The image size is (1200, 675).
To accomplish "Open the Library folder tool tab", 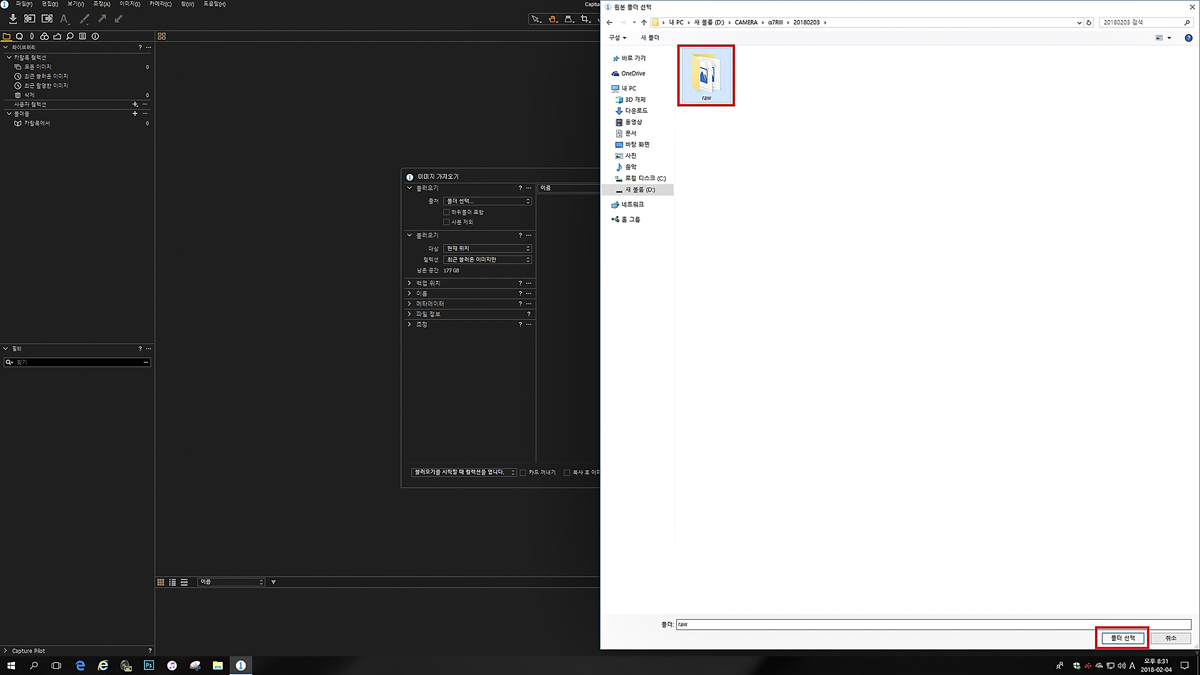I will coord(7,36).
